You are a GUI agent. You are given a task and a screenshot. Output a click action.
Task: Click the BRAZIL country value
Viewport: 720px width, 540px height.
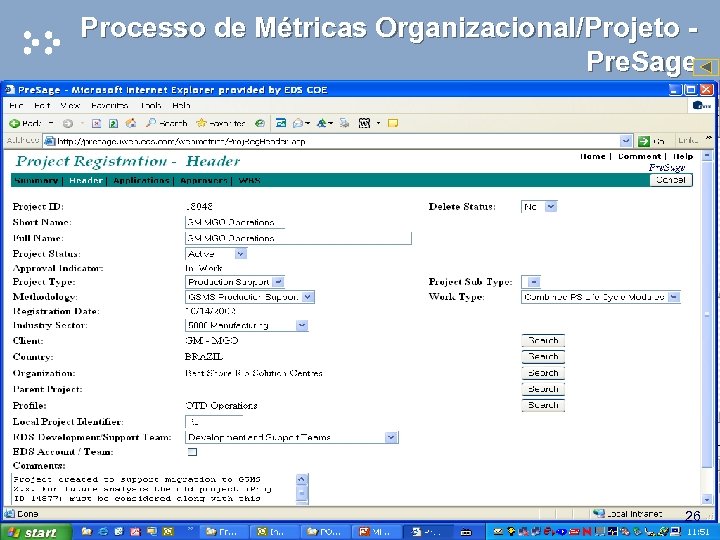(204, 356)
